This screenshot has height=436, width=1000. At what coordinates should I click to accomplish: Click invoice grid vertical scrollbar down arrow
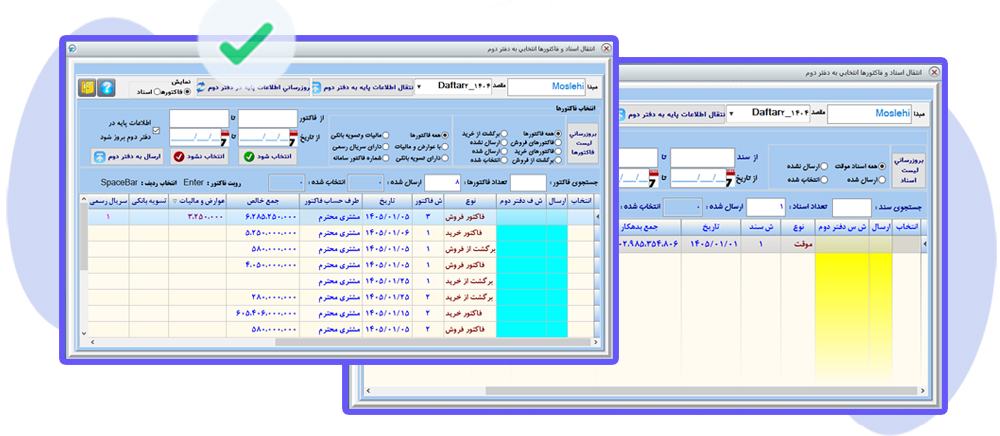(x=84, y=332)
